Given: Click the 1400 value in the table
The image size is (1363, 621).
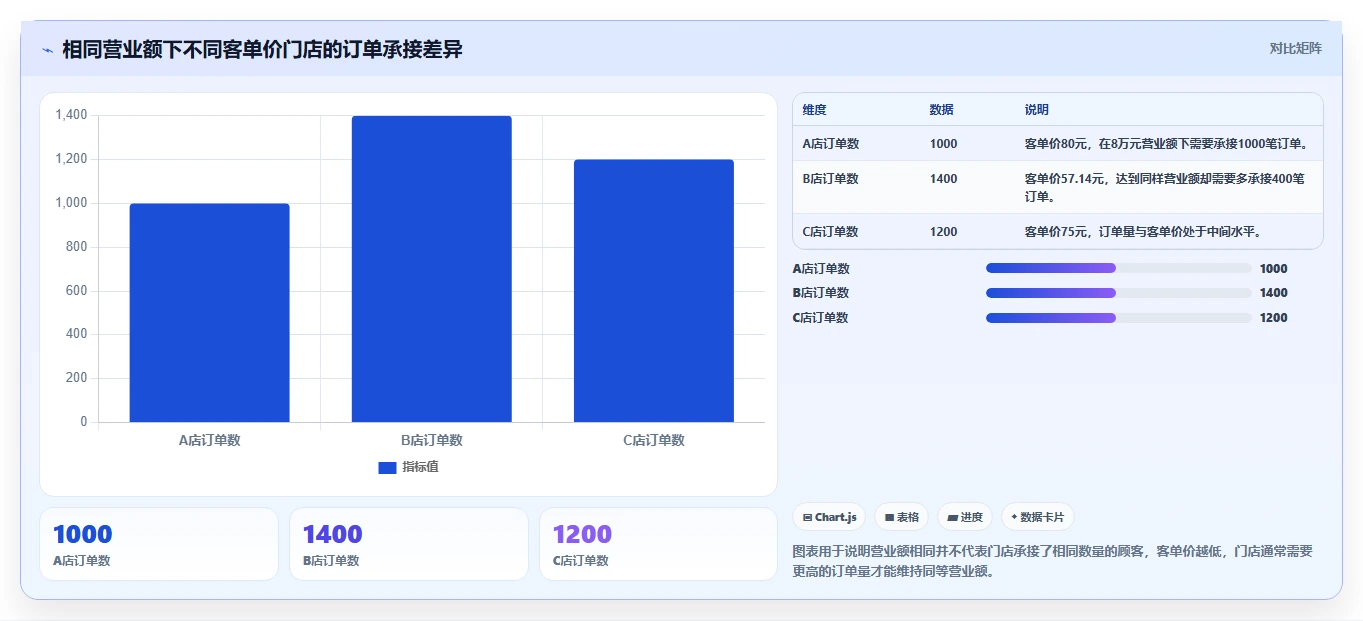Looking at the screenshot, I should click(x=943, y=179).
